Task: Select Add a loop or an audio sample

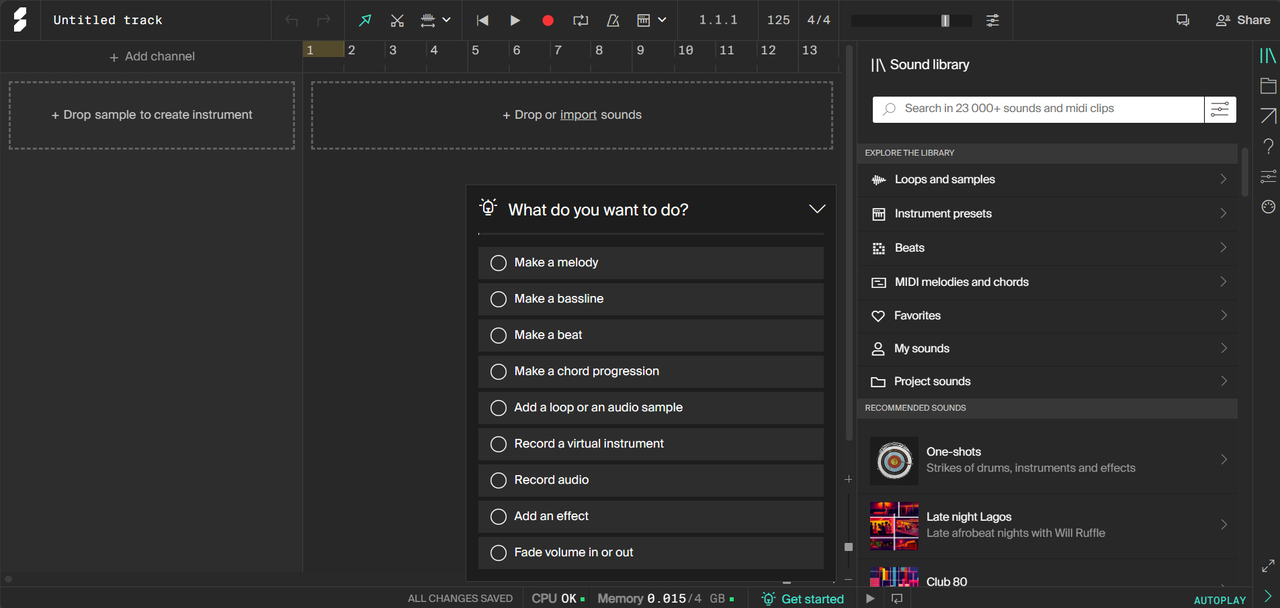Action: (x=651, y=408)
